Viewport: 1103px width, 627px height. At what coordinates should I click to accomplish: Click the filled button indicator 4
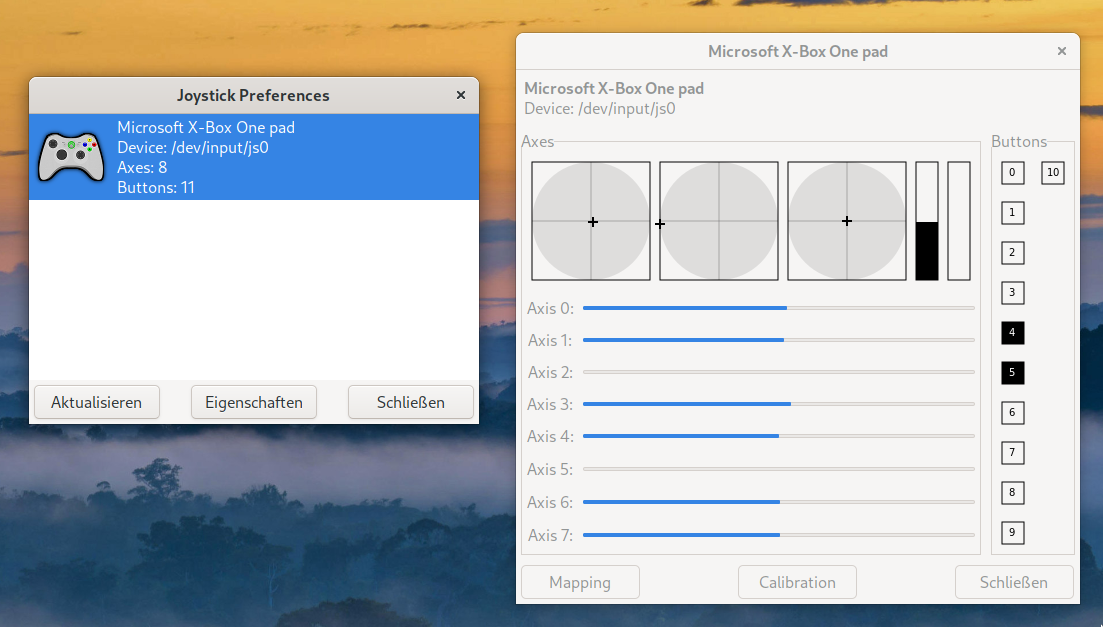pyautogui.click(x=1012, y=333)
